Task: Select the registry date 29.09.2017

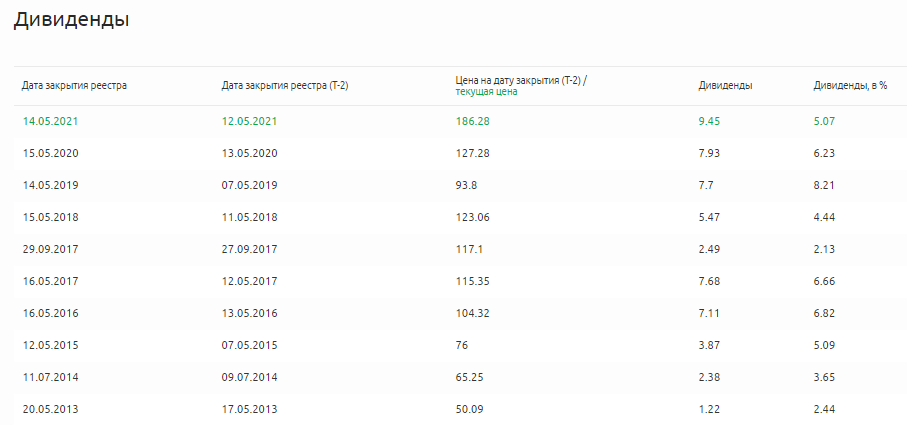Action: point(50,249)
